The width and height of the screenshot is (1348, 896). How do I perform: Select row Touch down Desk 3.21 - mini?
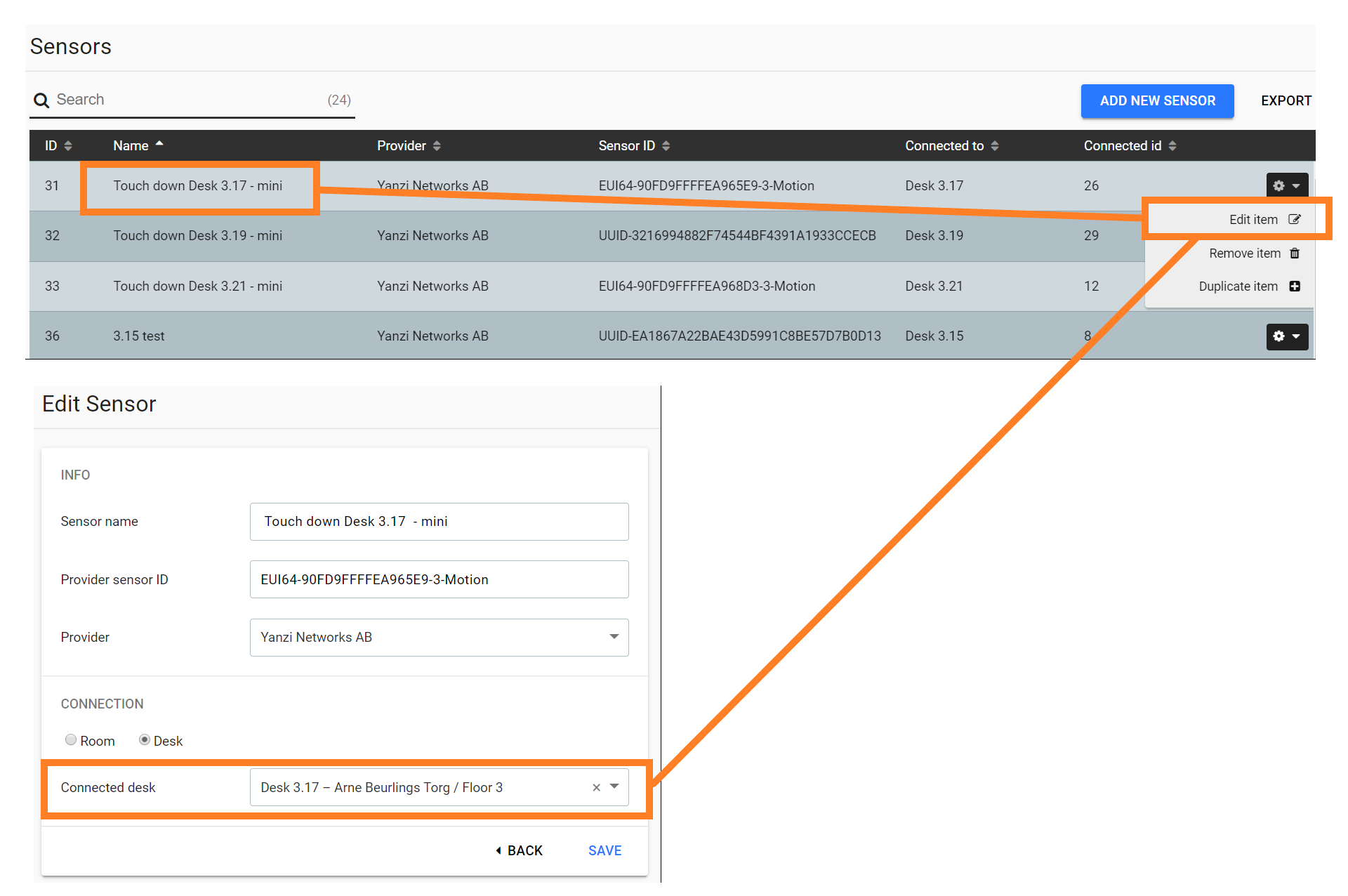click(x=198, y=286)
